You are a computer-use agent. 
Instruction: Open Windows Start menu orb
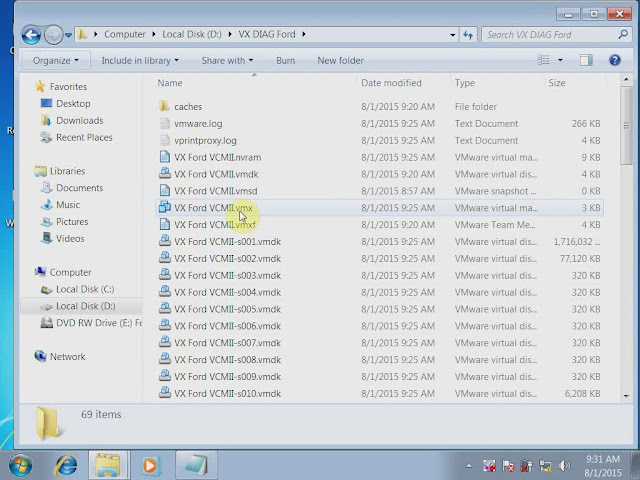coord(20,465)
